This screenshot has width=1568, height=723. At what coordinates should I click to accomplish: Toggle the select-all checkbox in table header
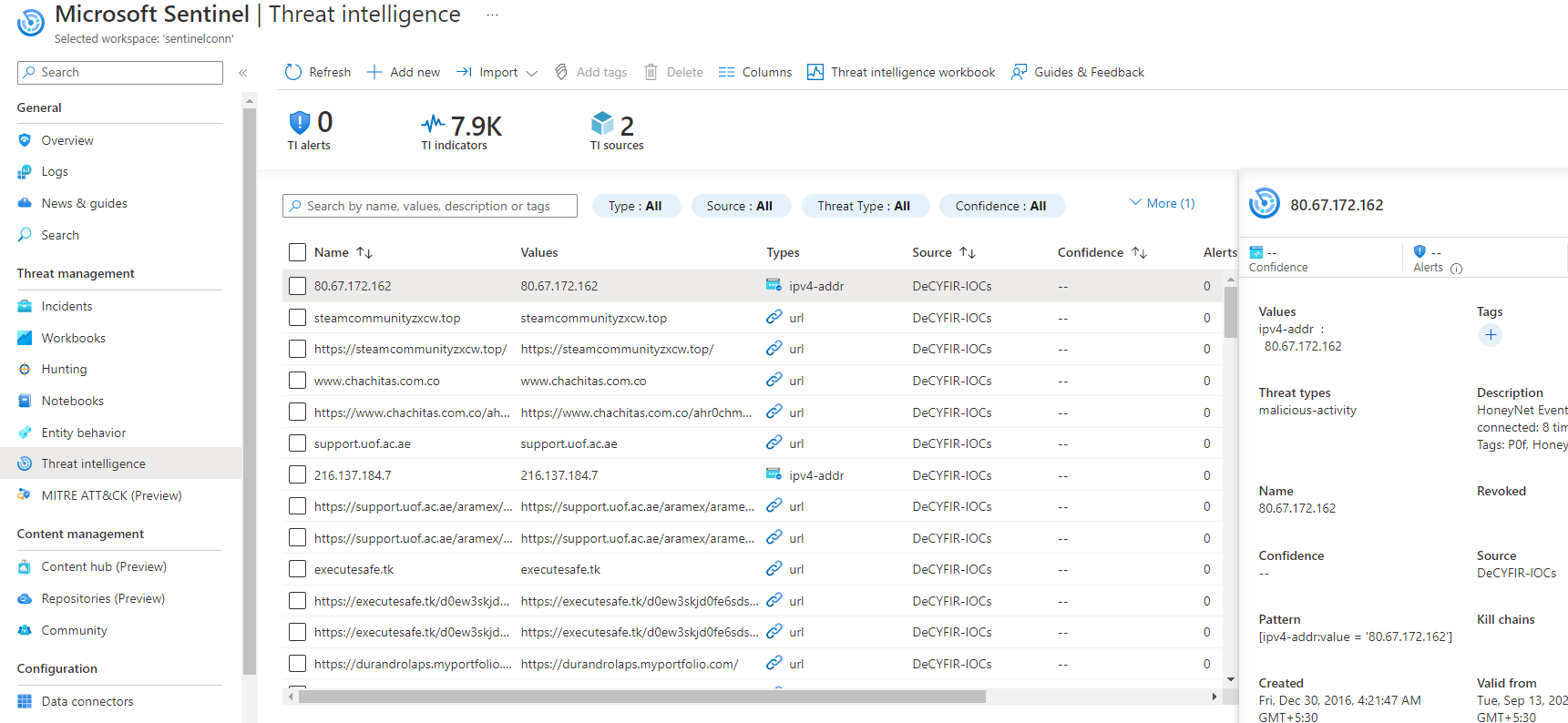tap(297, 252)
